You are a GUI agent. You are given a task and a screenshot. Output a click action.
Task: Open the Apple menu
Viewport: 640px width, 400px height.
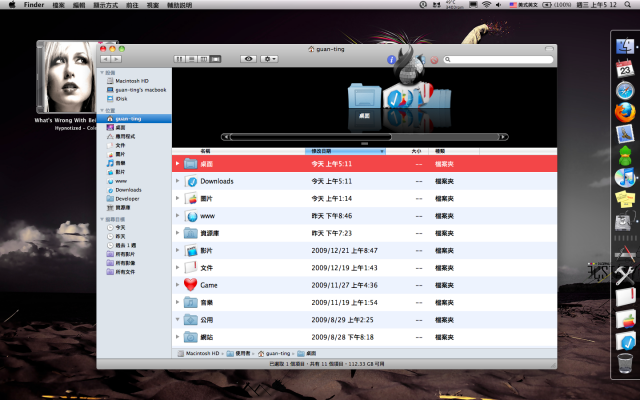[12, 5]
